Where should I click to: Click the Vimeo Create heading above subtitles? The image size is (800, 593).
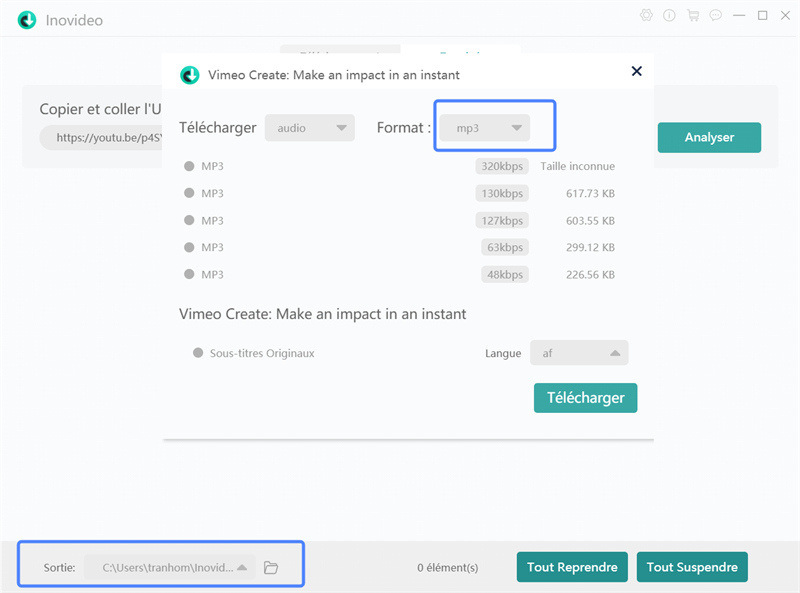pos(322,314)
